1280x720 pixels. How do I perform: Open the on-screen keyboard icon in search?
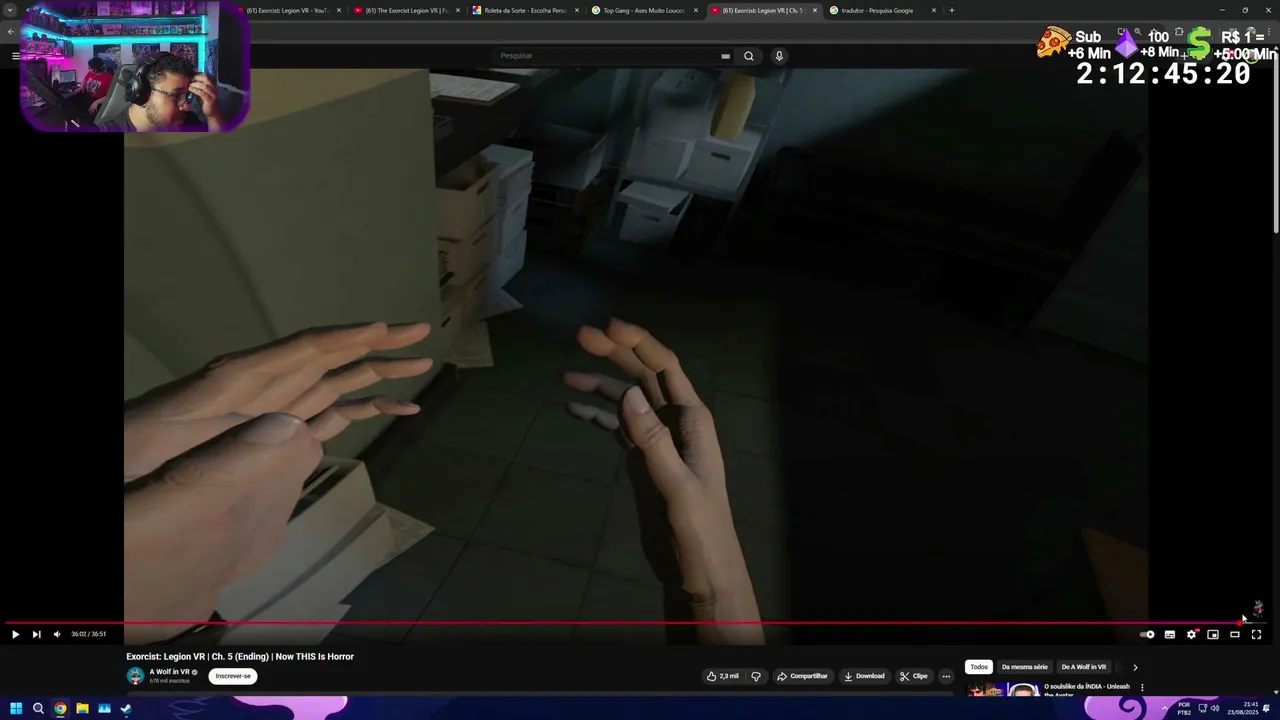[x=725, y=56]
